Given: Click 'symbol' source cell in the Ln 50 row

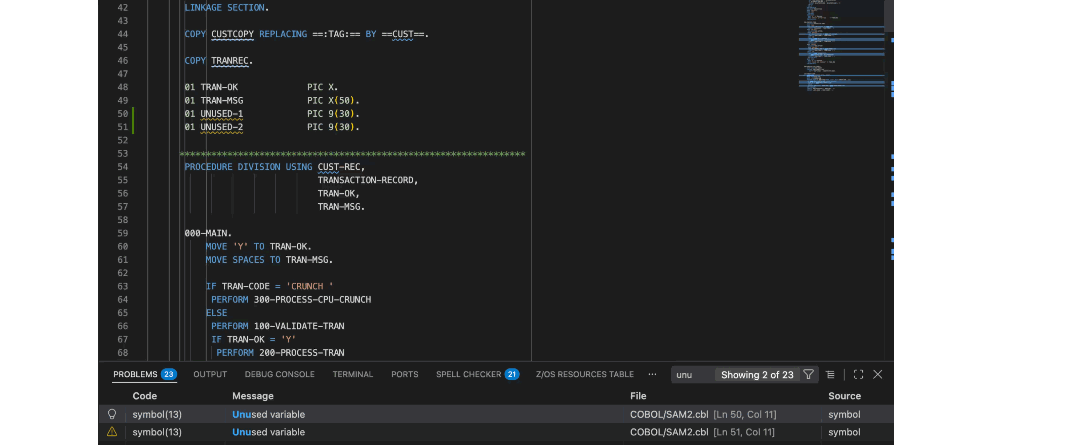Looking at the screenshot, I should (x=844, y=415).
